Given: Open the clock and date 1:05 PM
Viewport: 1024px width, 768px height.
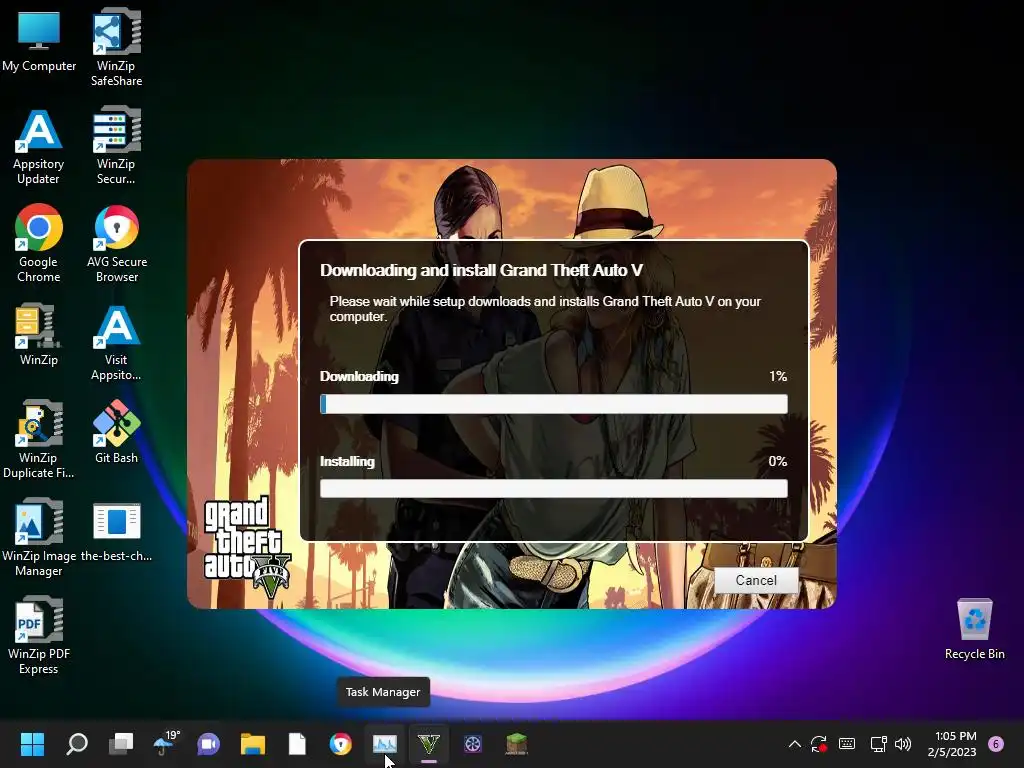Looking at the screenshot, I should point(952,744).
